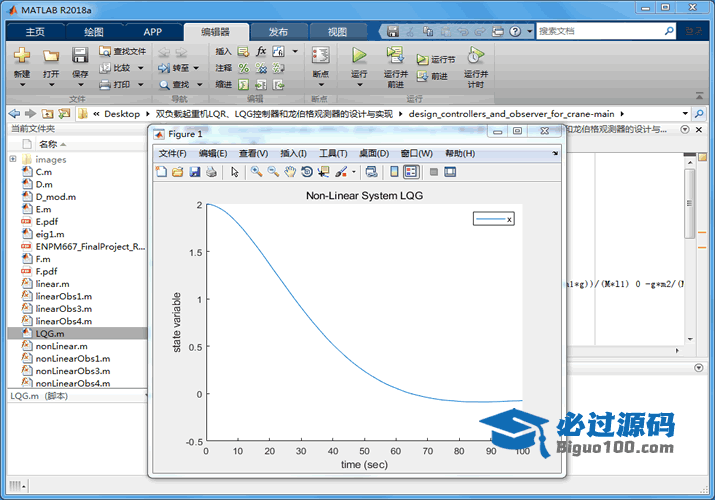Toggle the Edit Plot arrow tool
This screenshot has height=500, width=715.
point(235,172)
